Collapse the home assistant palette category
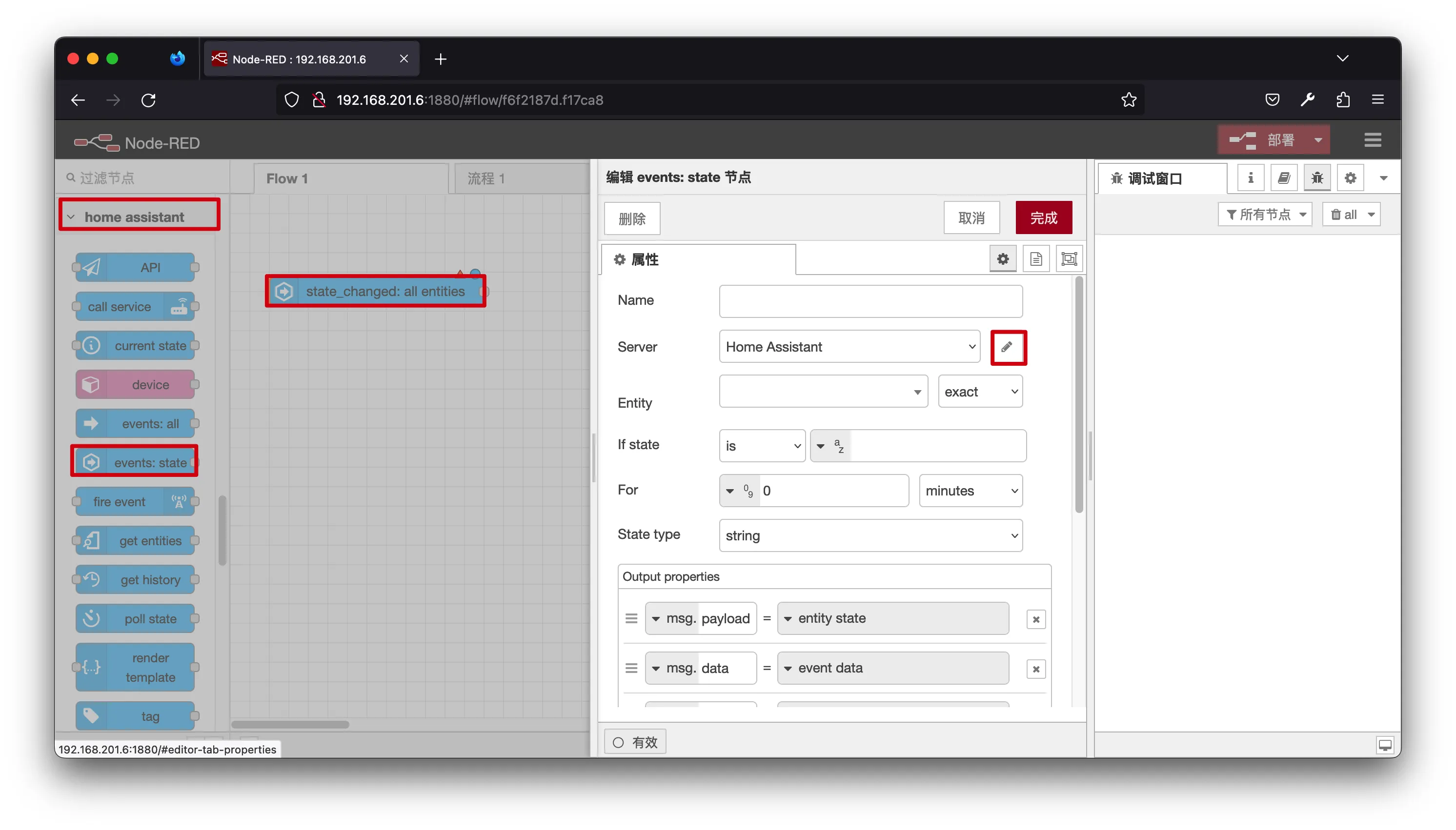The image size is (1456, 830). 139,217
